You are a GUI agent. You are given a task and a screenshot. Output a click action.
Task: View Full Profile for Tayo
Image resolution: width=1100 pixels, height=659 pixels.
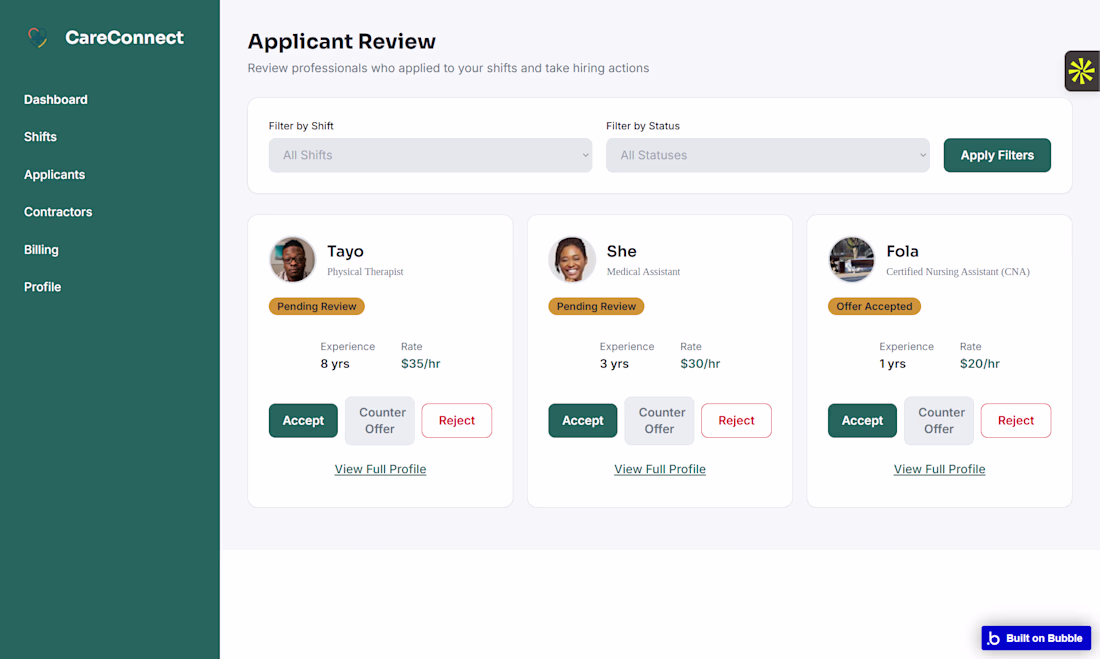tap(380, 469)
